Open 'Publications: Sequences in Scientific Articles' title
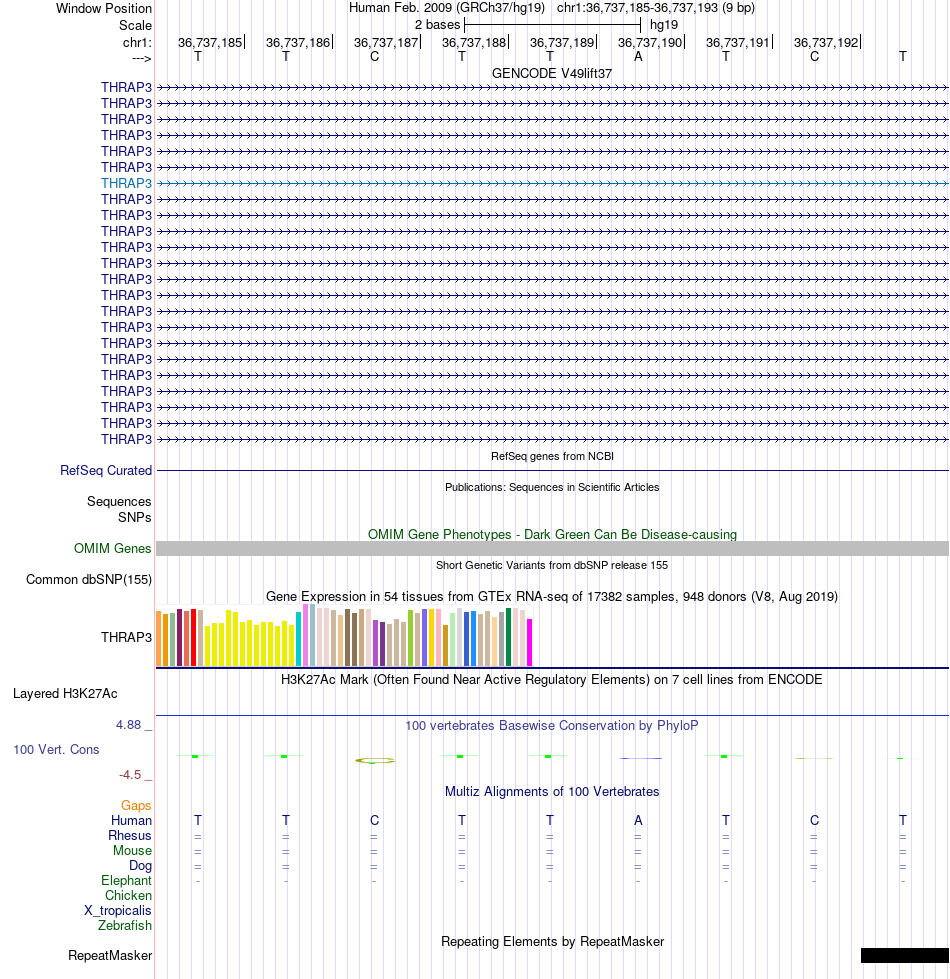The height and width of the screenshot is (979, 950). pyautogui.click(x=552, y=487)
